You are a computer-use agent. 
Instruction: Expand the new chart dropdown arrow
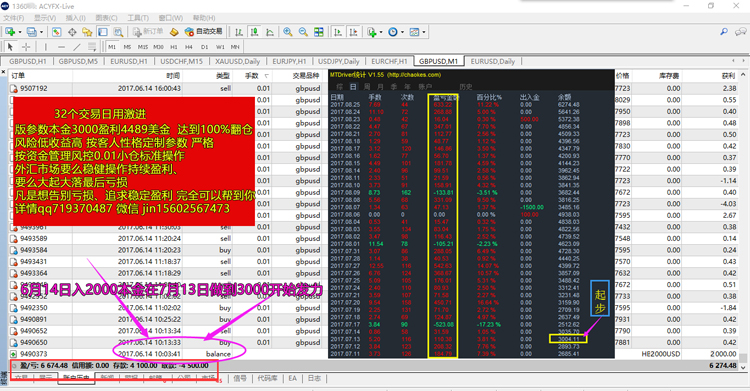[x=20, y=32]
